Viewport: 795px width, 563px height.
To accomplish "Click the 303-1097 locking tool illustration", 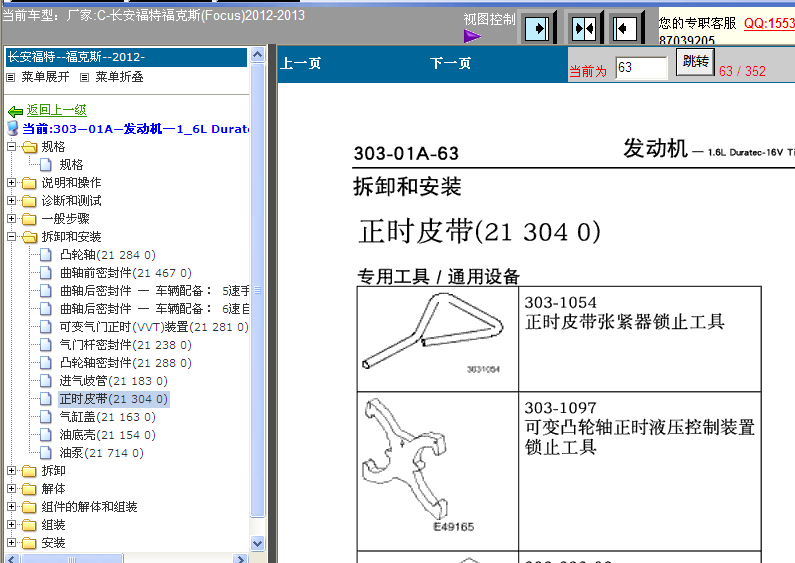I will point(405,463).
